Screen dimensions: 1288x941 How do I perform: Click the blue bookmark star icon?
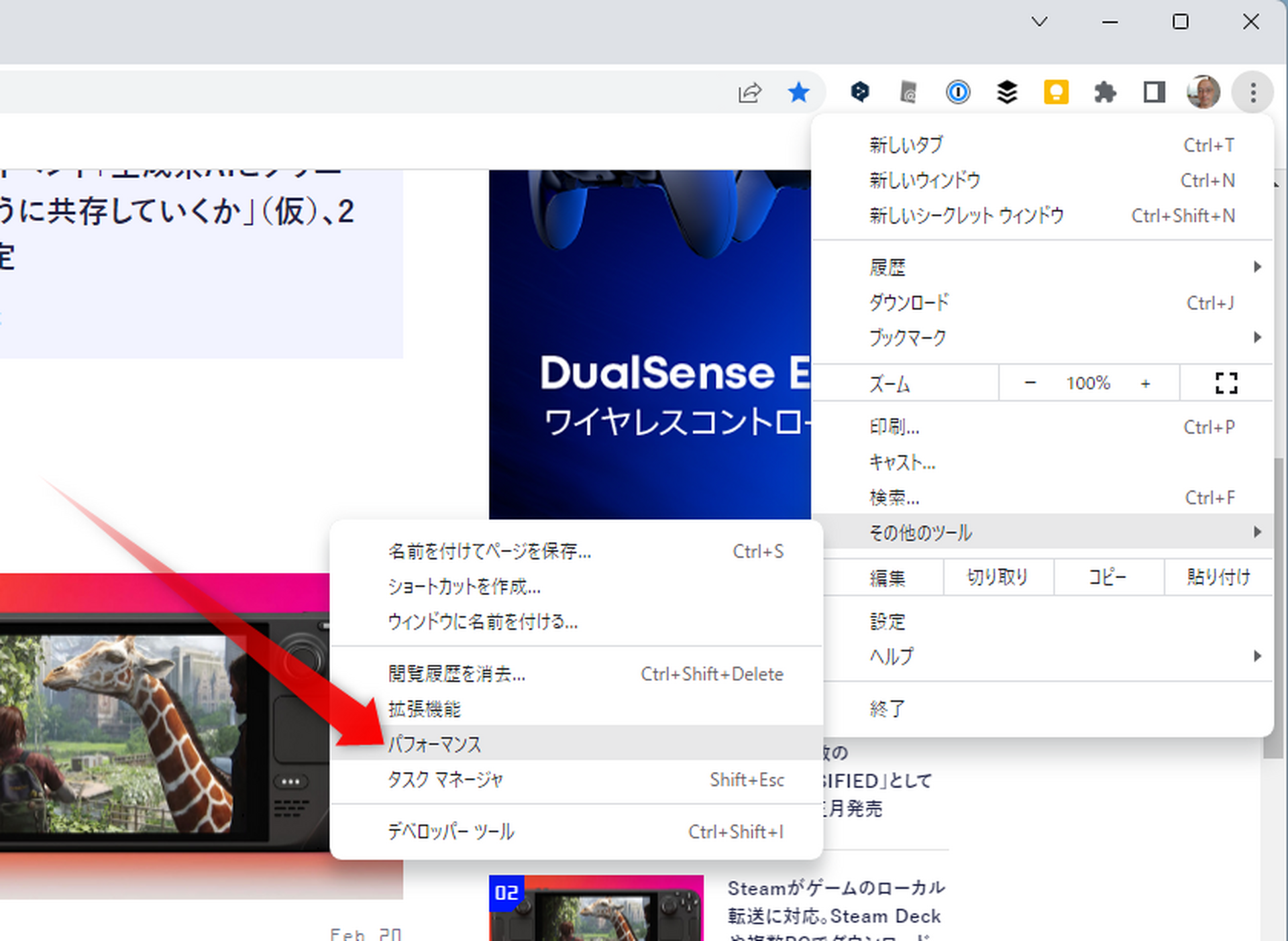[798, 93]
